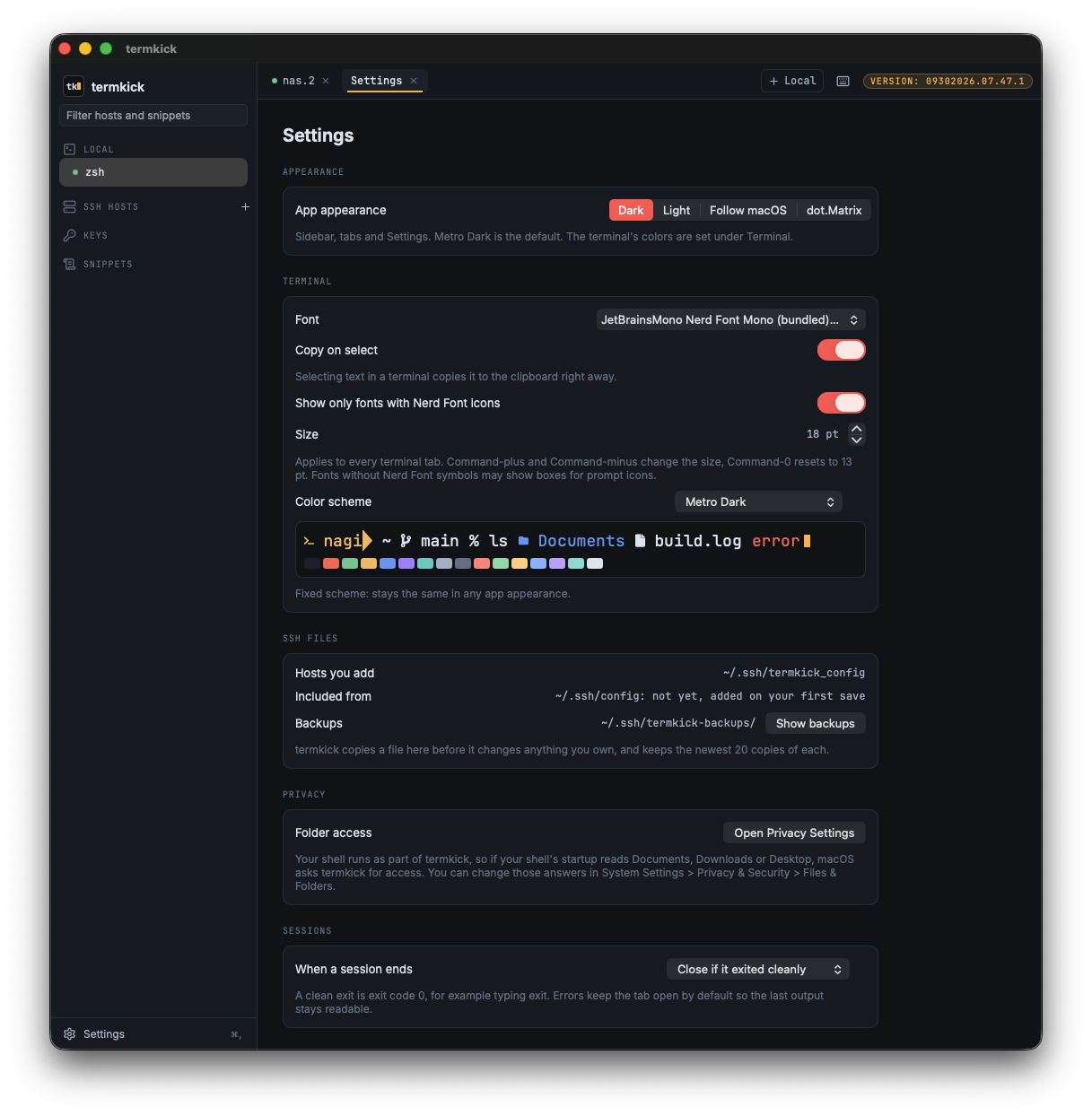Click the 18 pt size value
Image resolution: width=1092 pixels, height=1116 pixels.
coord(822,434)
